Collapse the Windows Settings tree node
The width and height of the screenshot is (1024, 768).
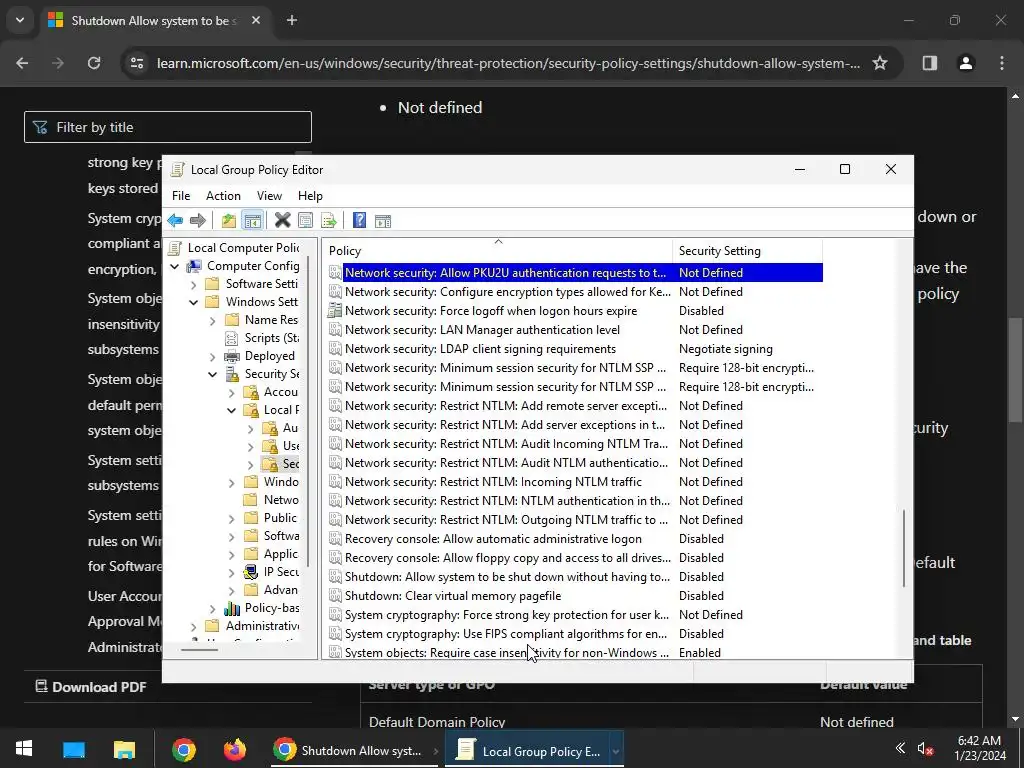[193, 302]
